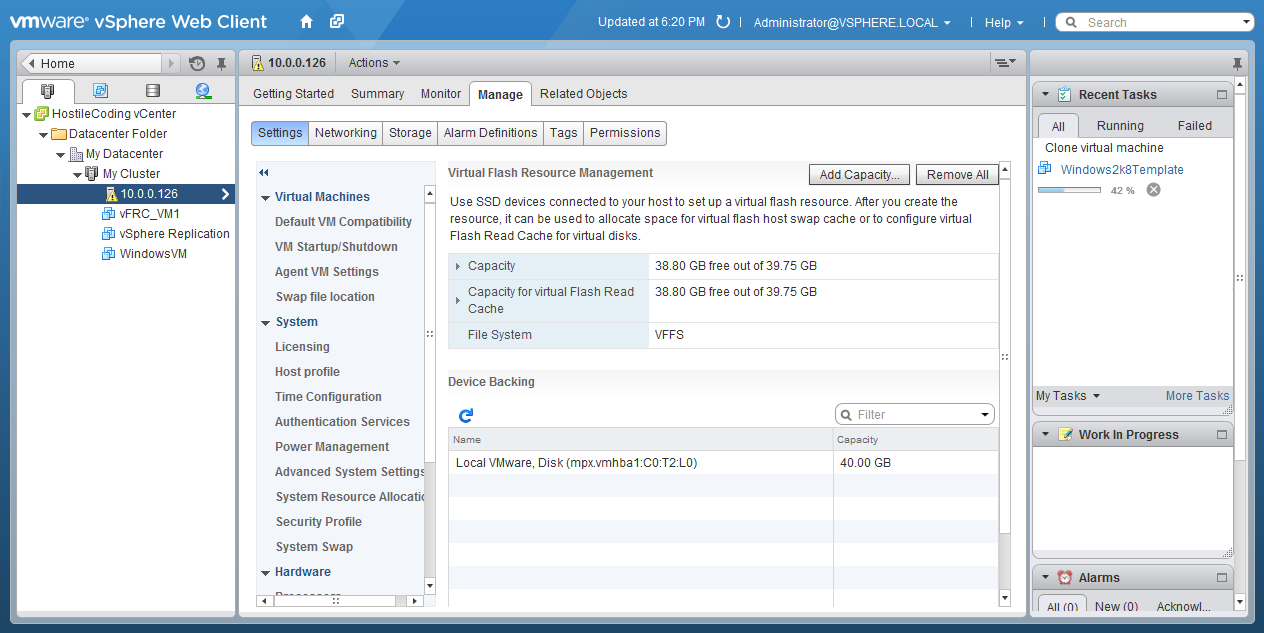Collapse HostileCoding vCenter tree node
This screenshot has height=633, width=1264.
click(x=26, y=114)
